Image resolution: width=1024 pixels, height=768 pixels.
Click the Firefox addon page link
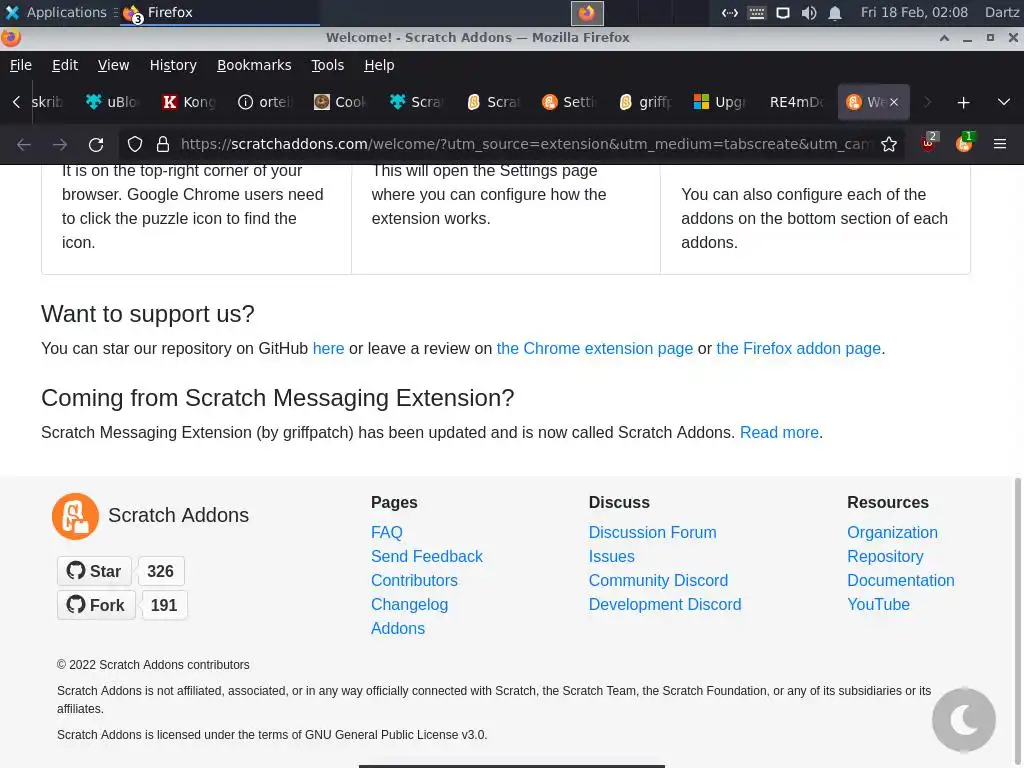[798, 349]
